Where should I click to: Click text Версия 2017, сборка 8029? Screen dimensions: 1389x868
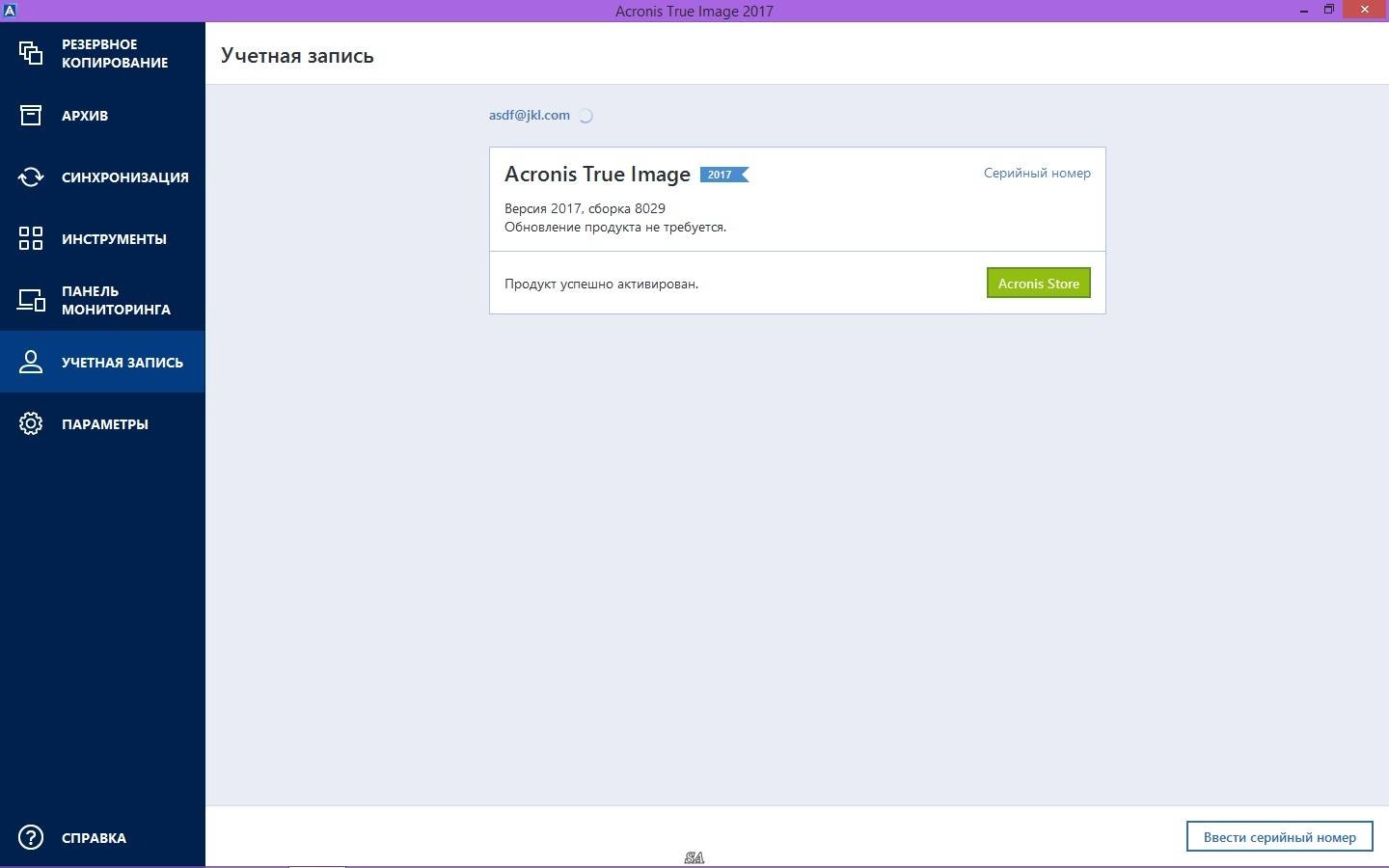[585, 208]
